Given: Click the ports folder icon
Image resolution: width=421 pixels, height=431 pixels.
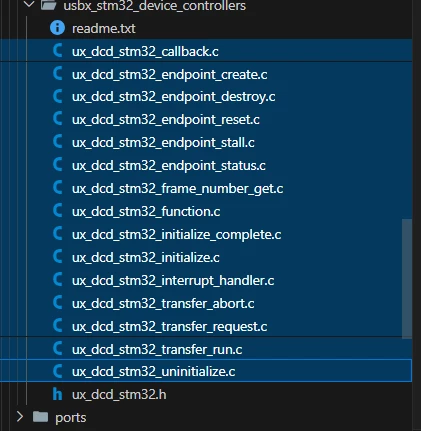Looking at the screenshot, I should click(x=40, y=417).
